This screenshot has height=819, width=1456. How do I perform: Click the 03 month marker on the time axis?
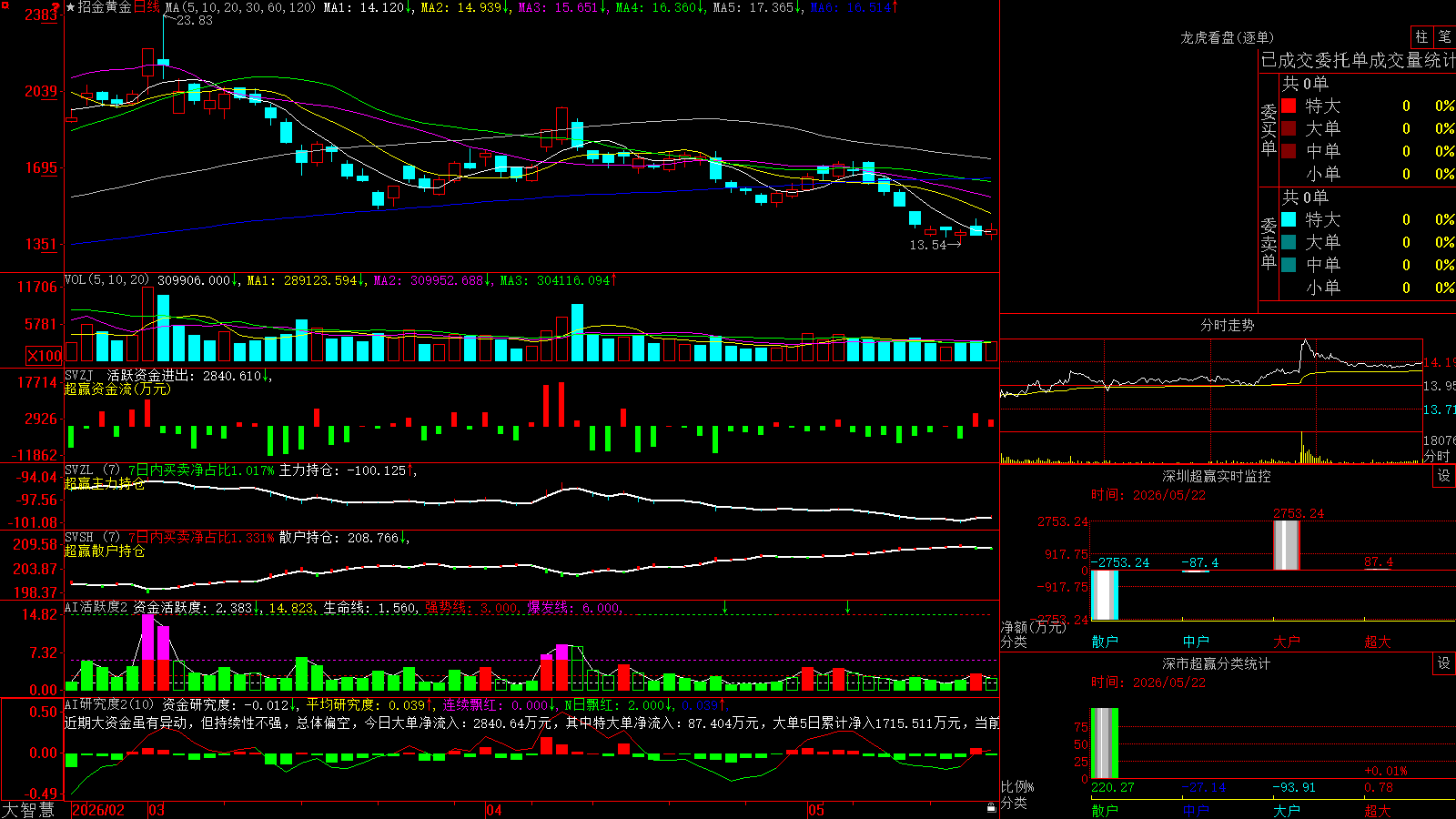click(x=157, y=810)
